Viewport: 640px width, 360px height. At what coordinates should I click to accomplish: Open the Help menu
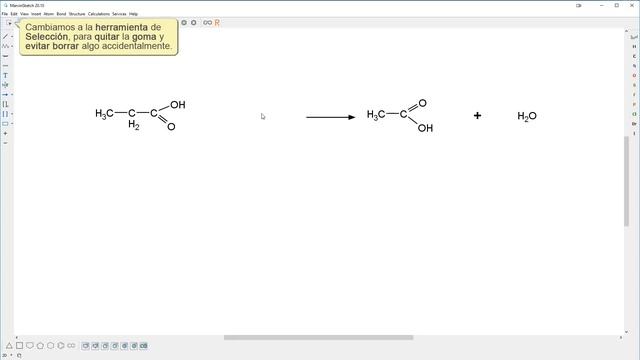(133, 14)
